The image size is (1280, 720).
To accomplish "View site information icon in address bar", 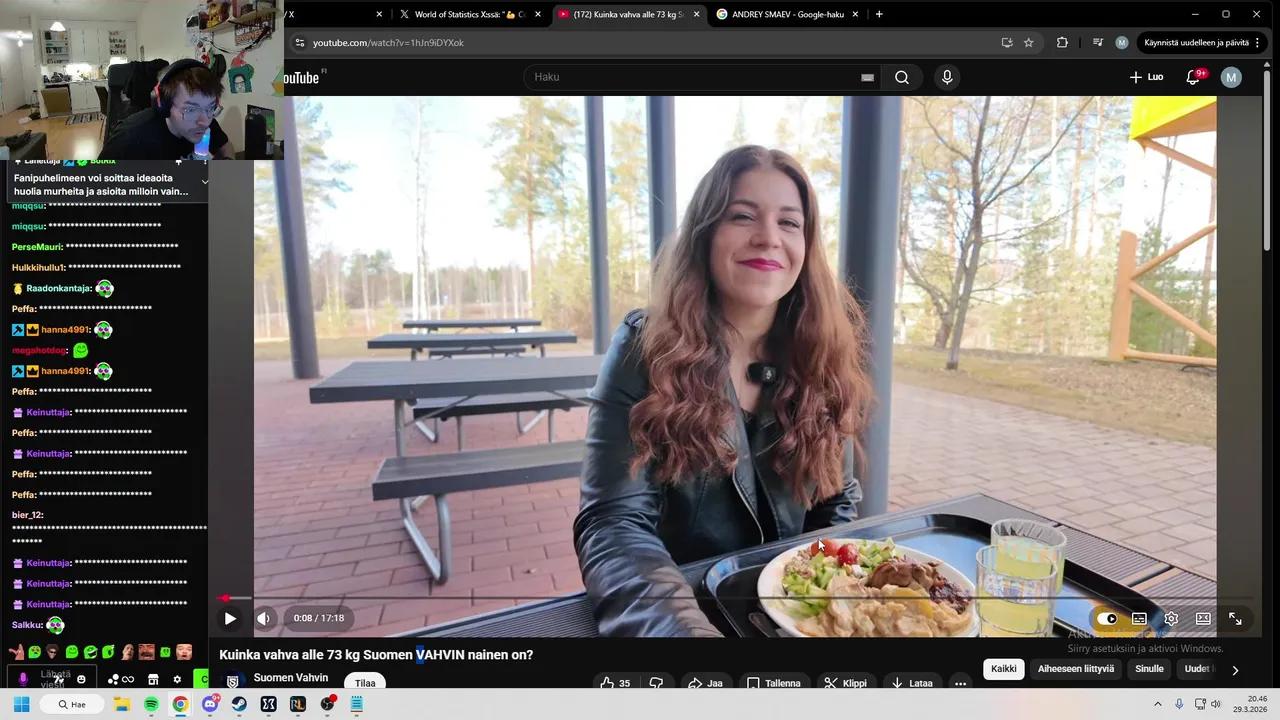I will pos(299,43).
